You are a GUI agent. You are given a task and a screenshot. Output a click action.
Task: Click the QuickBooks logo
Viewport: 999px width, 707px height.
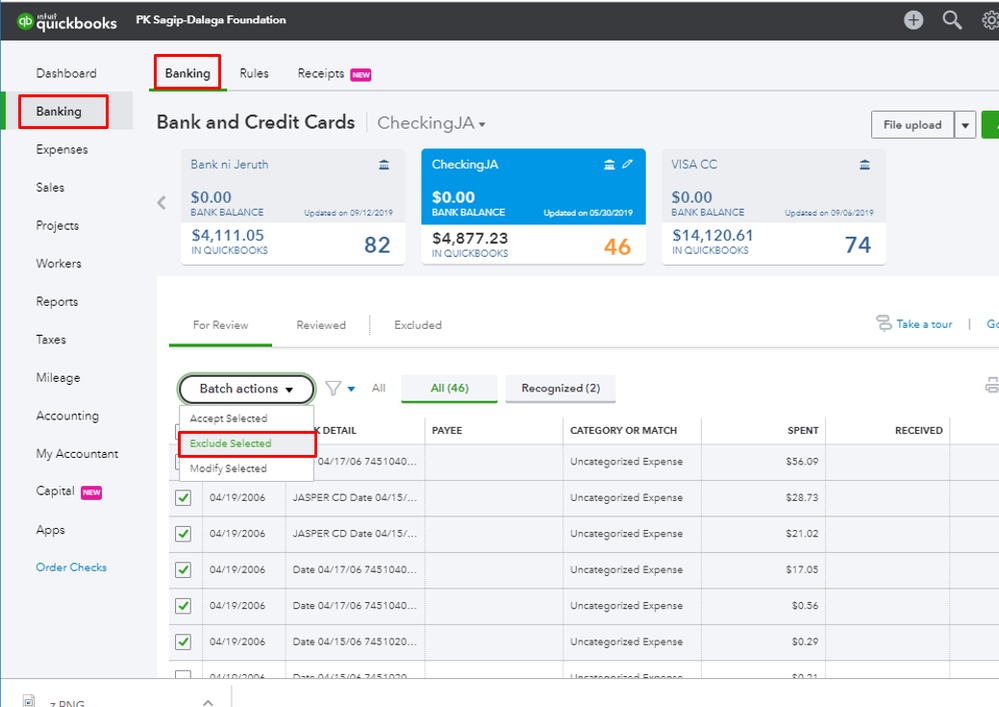pyautogui.click(x=67, y=22)
